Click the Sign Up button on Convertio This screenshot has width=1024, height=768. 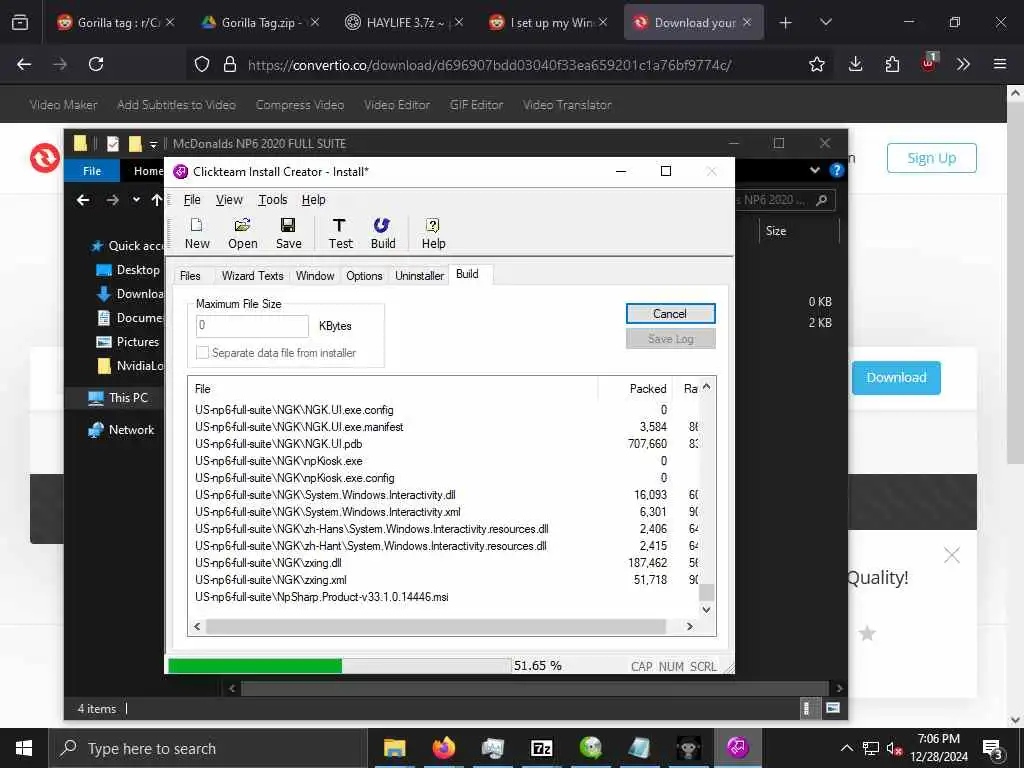point(931,158)
